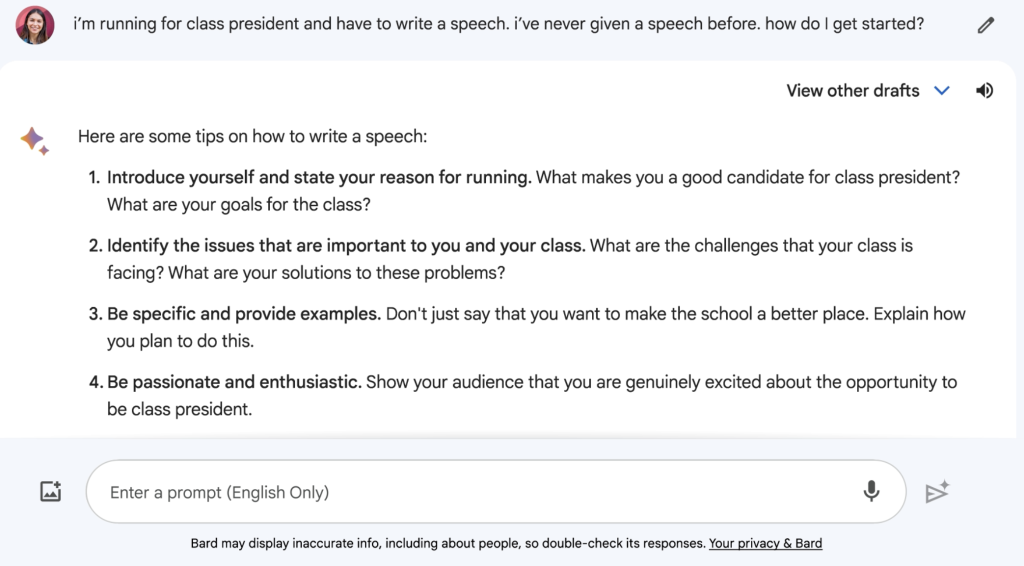Click the View other drafts label
1024x566 pixels.
tap(852, 91)
